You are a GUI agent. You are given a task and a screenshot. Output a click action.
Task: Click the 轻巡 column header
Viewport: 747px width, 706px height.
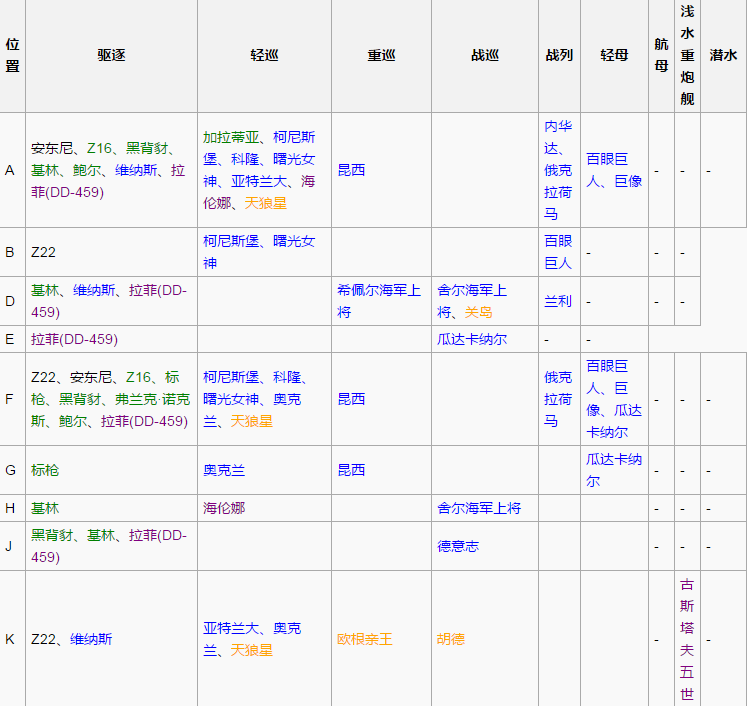coord(264,55)
